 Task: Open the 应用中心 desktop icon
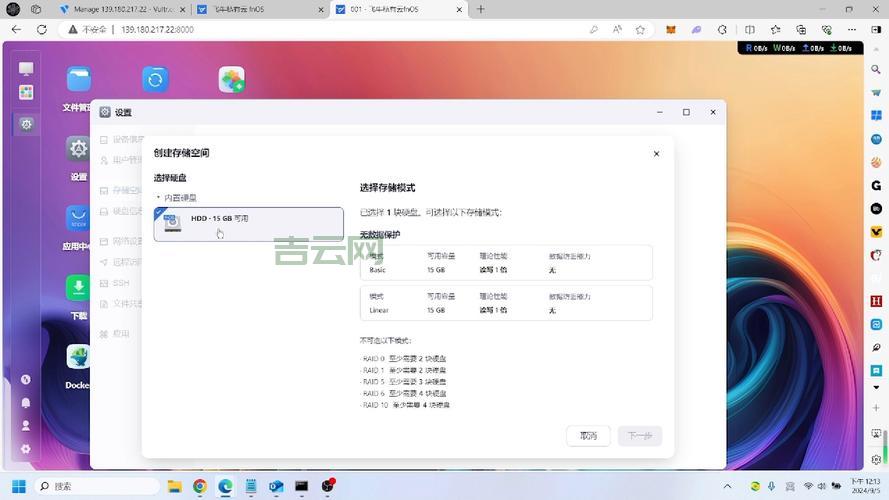point(78,218)
